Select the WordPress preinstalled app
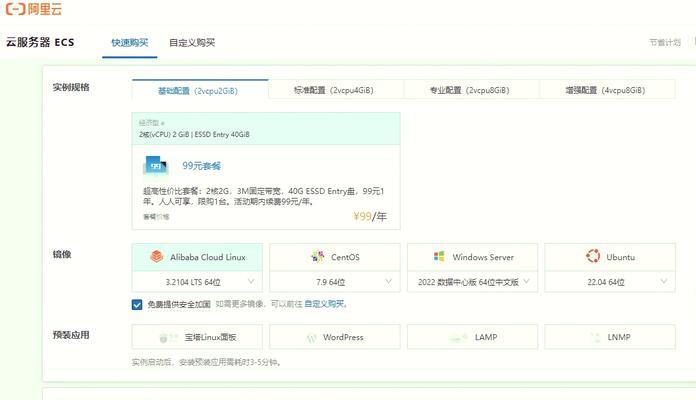696x400 pixels. [335, 337]
